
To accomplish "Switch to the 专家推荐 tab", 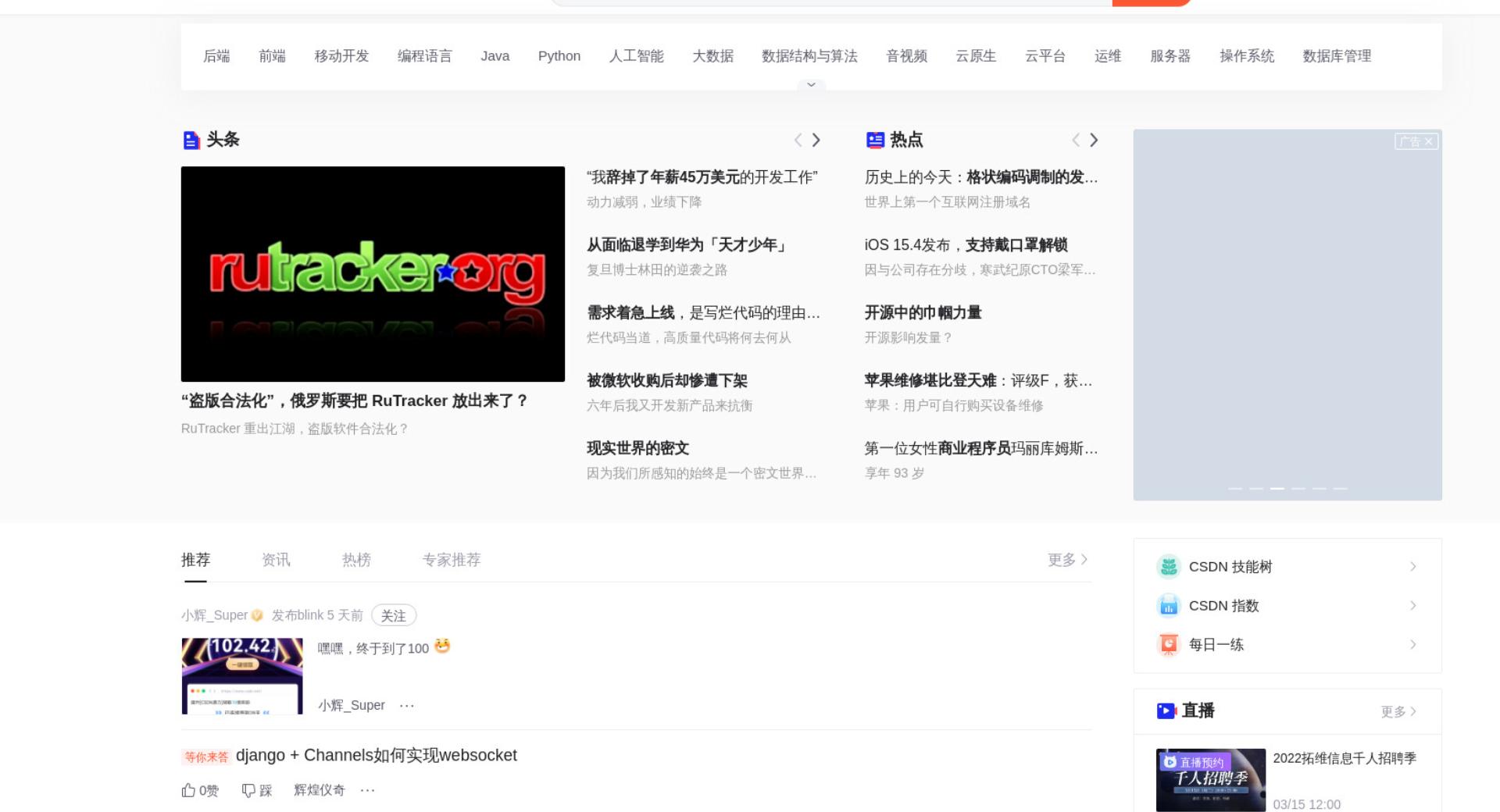I will point(452,560).
